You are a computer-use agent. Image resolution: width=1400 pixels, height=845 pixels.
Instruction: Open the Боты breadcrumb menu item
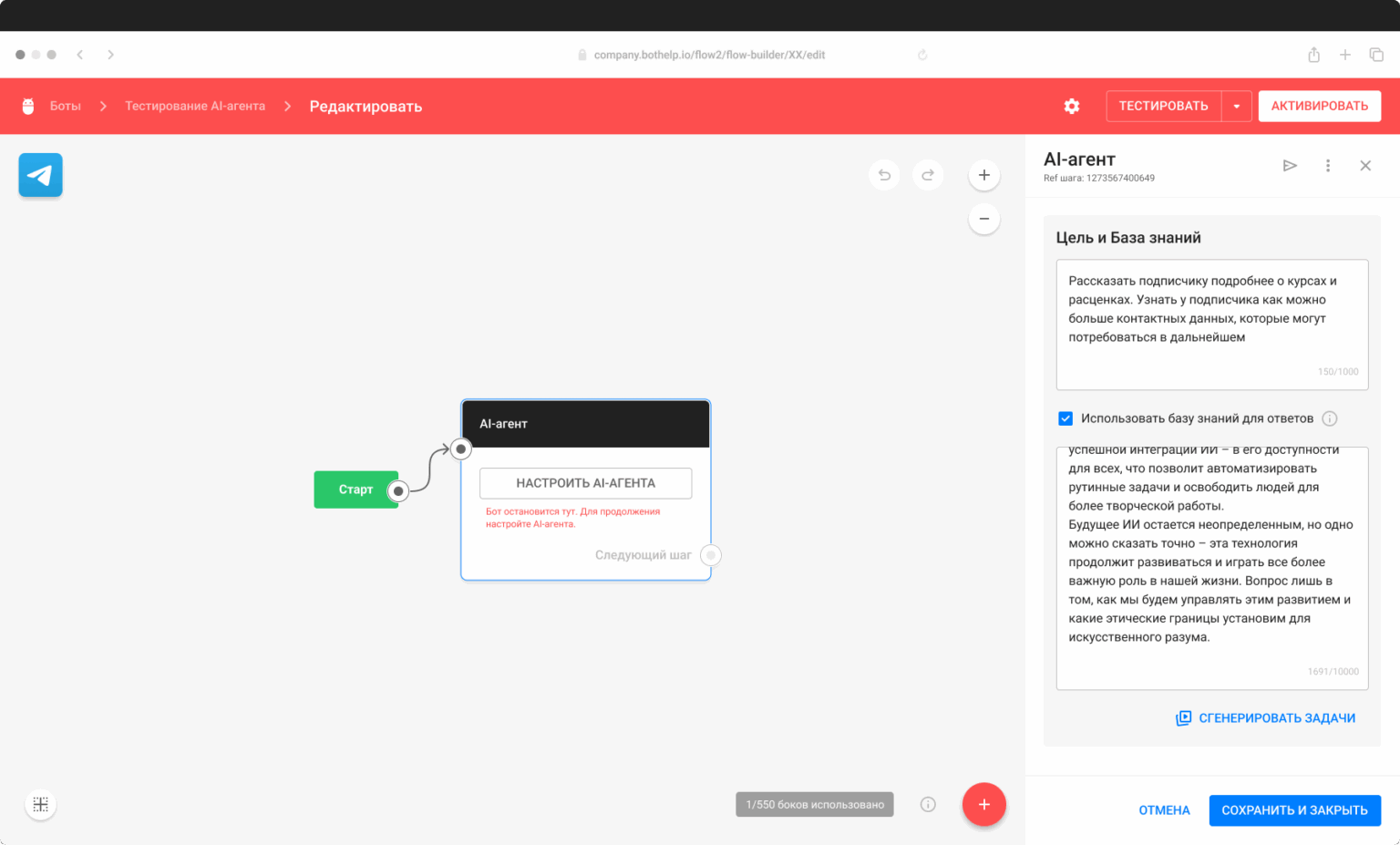[x=65, y=106]
